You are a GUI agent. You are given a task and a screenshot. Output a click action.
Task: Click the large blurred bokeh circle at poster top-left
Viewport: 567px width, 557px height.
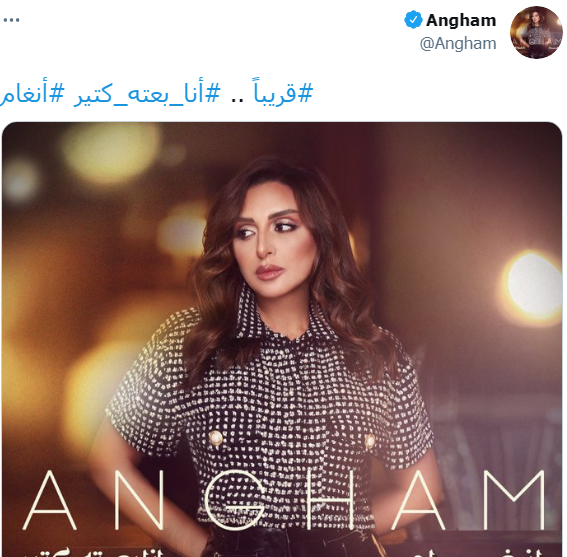110,152
